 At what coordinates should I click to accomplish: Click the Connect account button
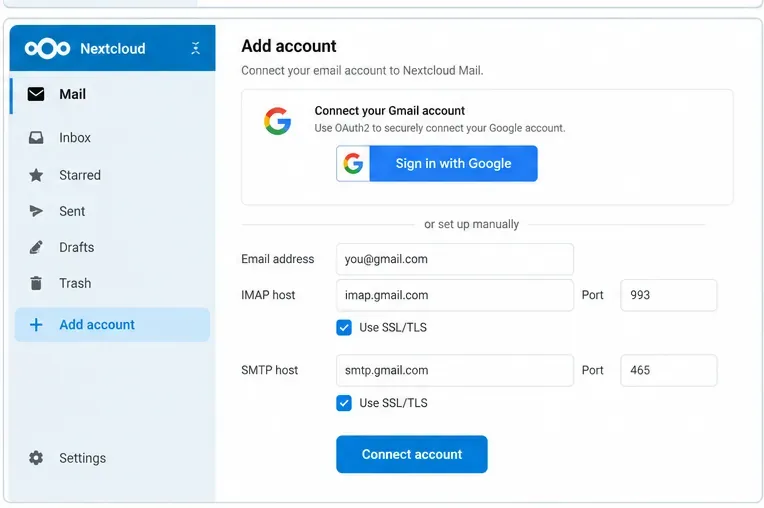tap(412, 454)
